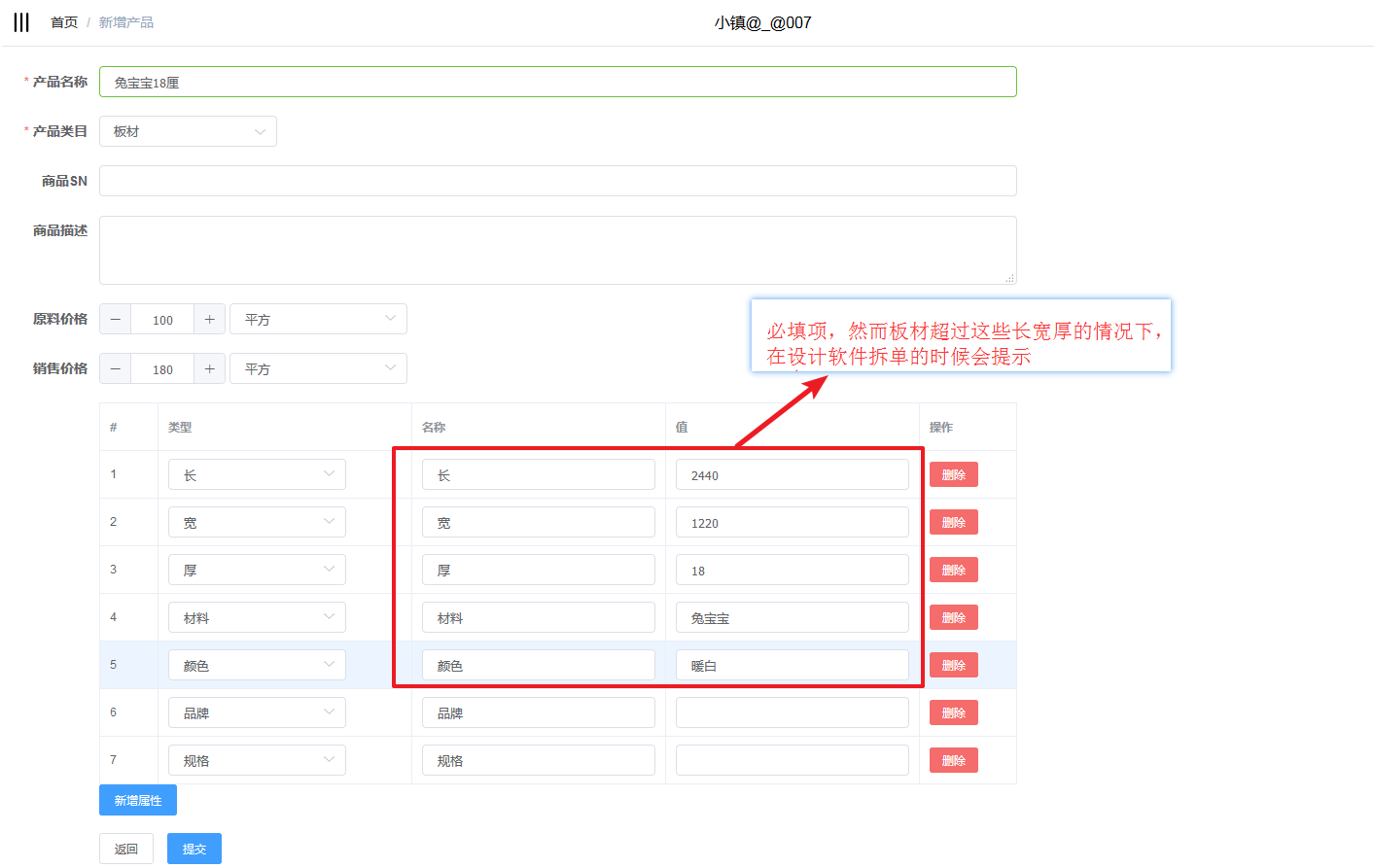The image size is (1374, 868).
Task: Click the 返回 button
Action: [126, 849]
